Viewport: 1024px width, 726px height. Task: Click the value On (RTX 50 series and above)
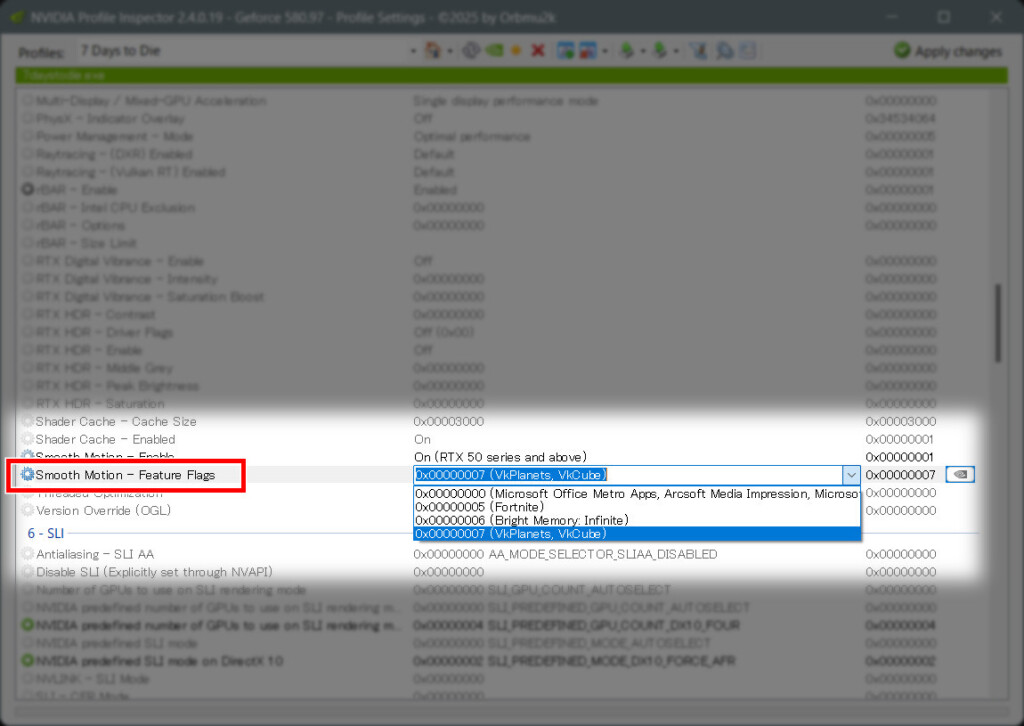pos(500,456)
